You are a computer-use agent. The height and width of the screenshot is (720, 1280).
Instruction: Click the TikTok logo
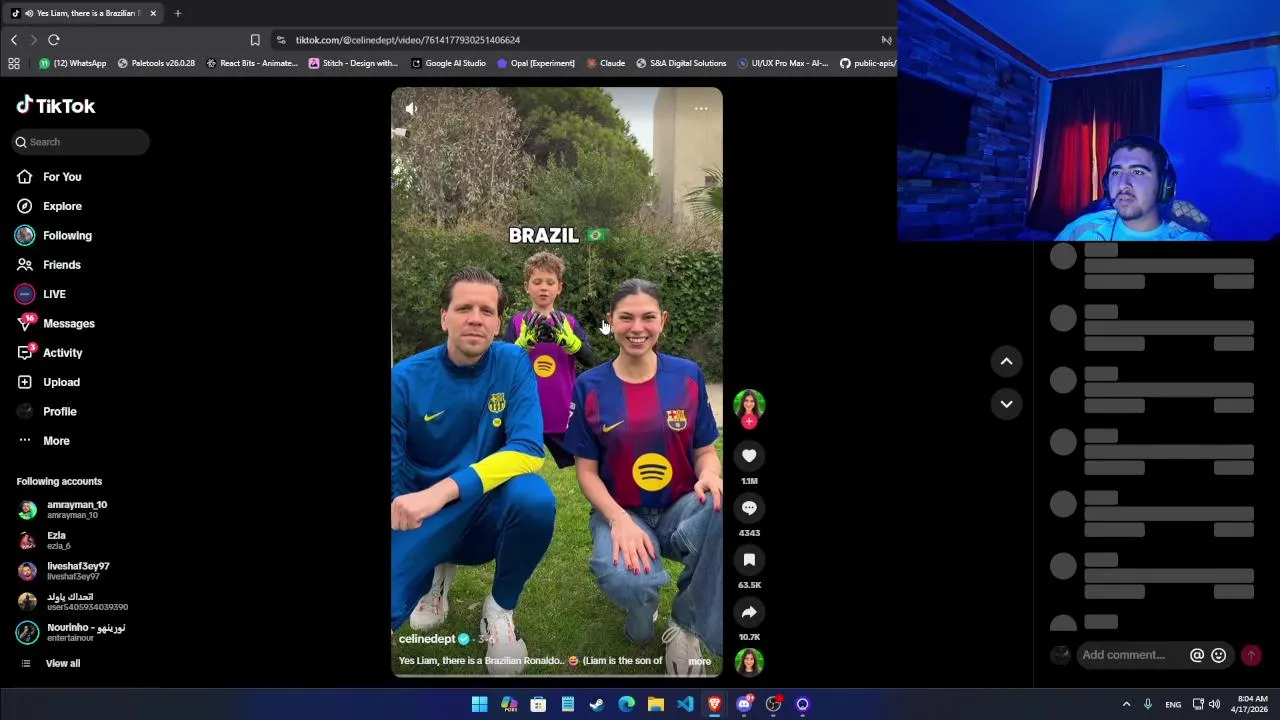coord(56,106)
